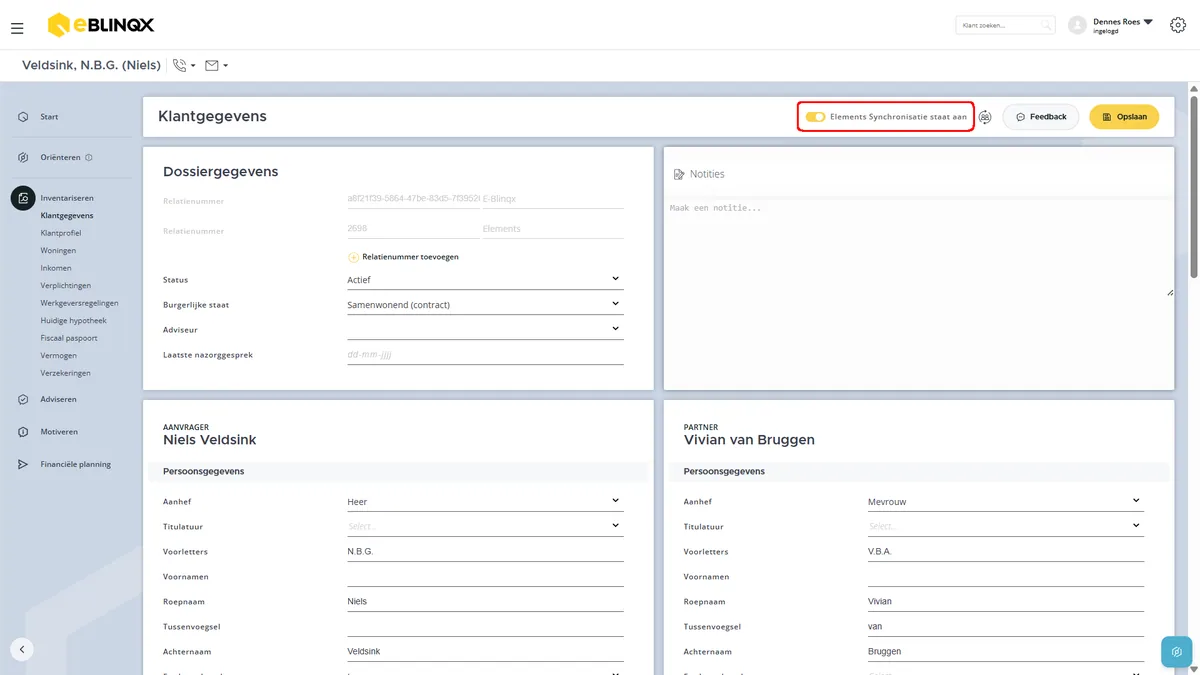Turn off Elements Synchronisatie toggle
1200x675 pixels.
pyautogui.click(x=815, y=117)
